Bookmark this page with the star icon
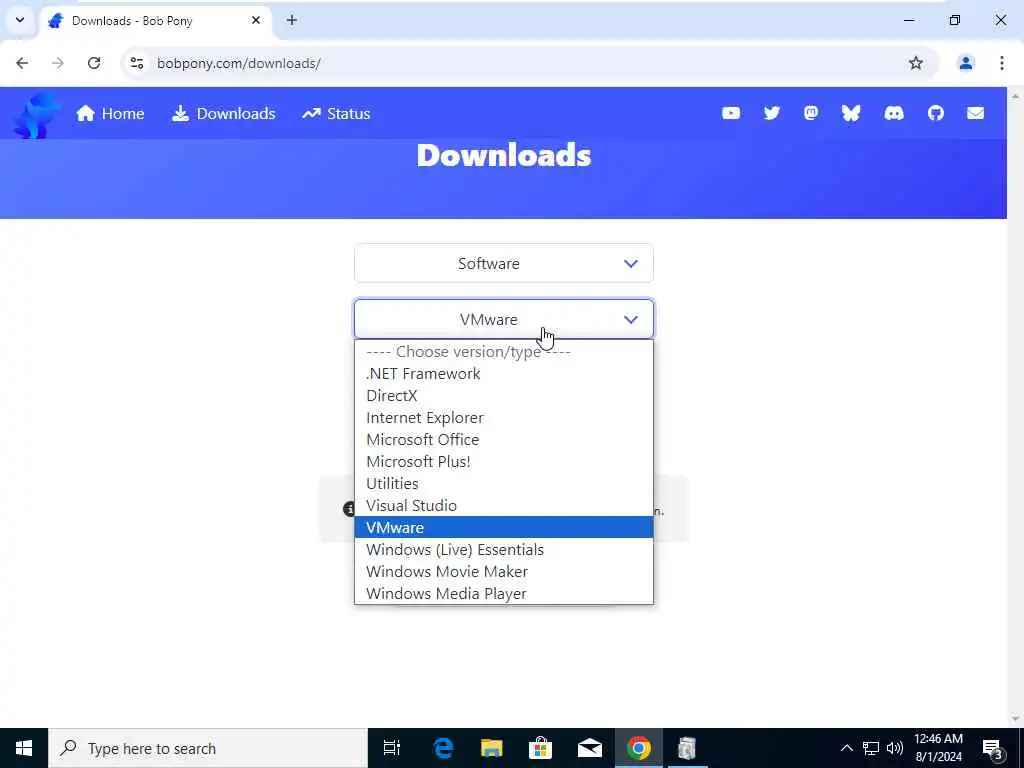This screenshot has width=1024, height=768. 916,63
